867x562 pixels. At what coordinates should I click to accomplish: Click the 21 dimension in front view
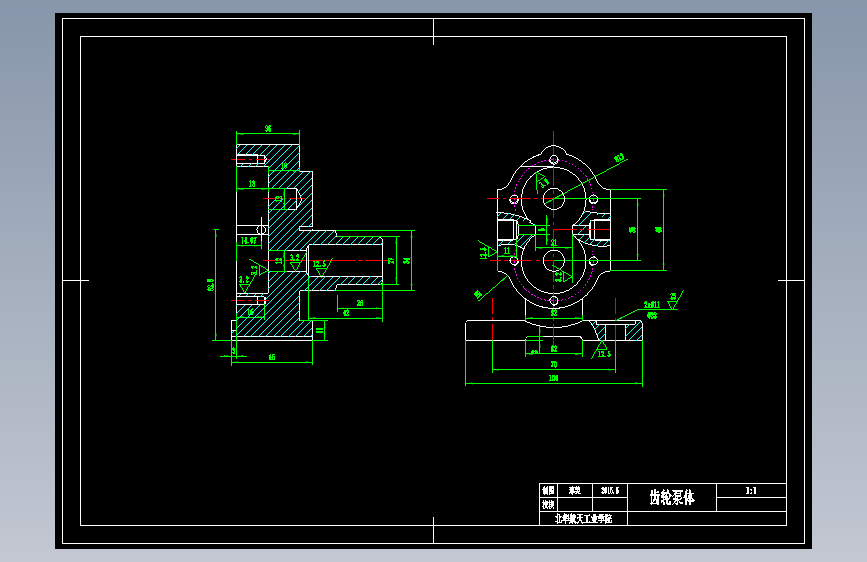(x=553, y=242)
